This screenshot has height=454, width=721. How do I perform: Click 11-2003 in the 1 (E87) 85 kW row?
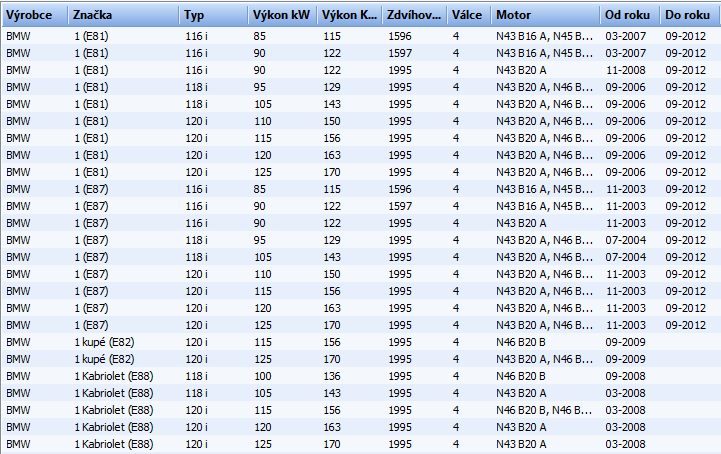tap(625, 190)
